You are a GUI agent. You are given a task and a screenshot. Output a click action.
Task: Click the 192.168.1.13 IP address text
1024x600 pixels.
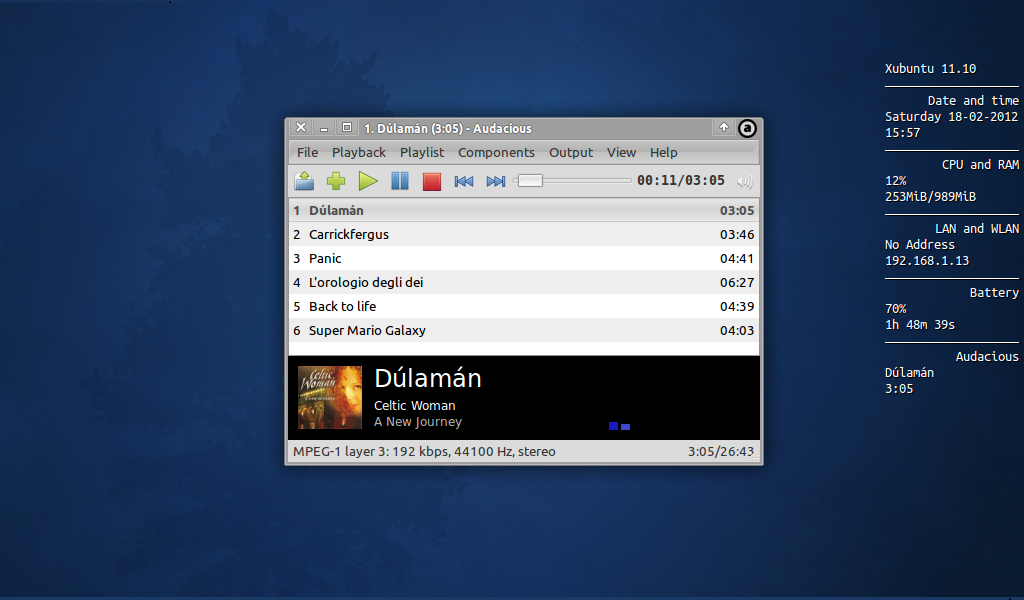pos(927,261)
